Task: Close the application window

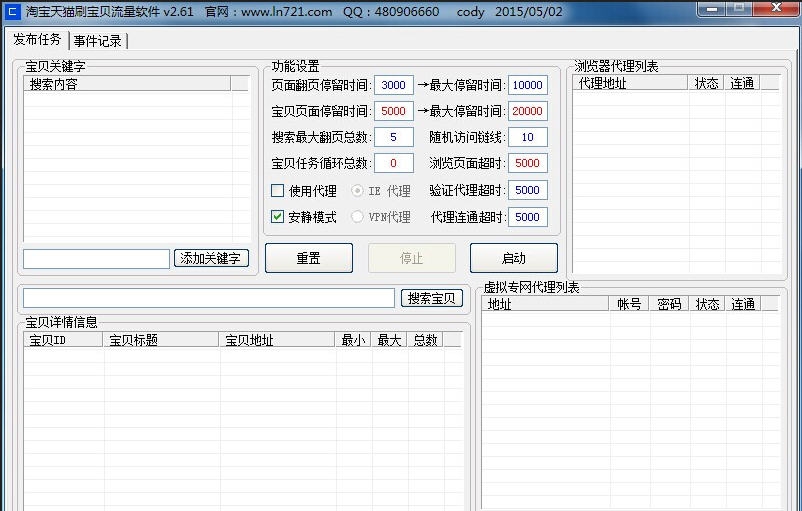Action: 775,9
